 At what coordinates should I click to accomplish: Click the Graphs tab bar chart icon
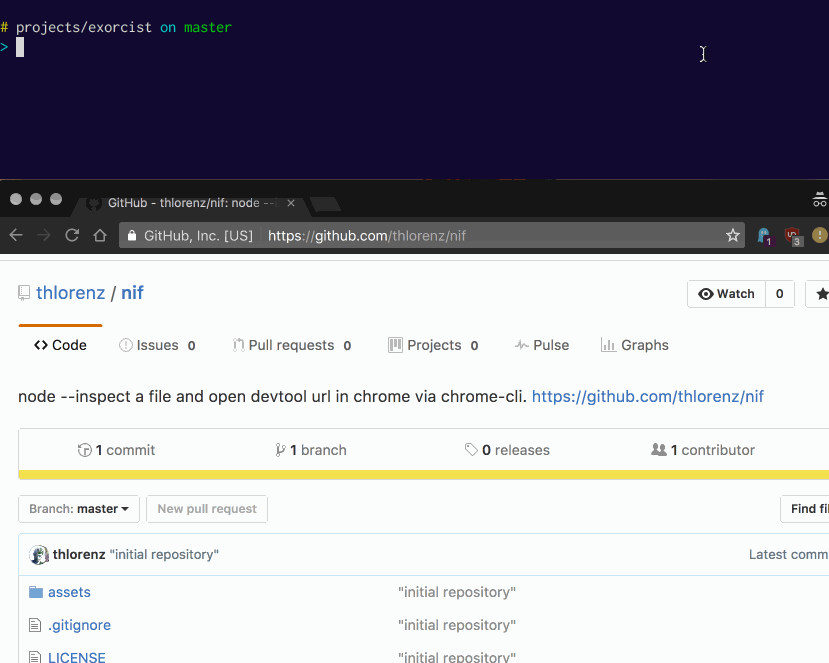tap(608, 345)
